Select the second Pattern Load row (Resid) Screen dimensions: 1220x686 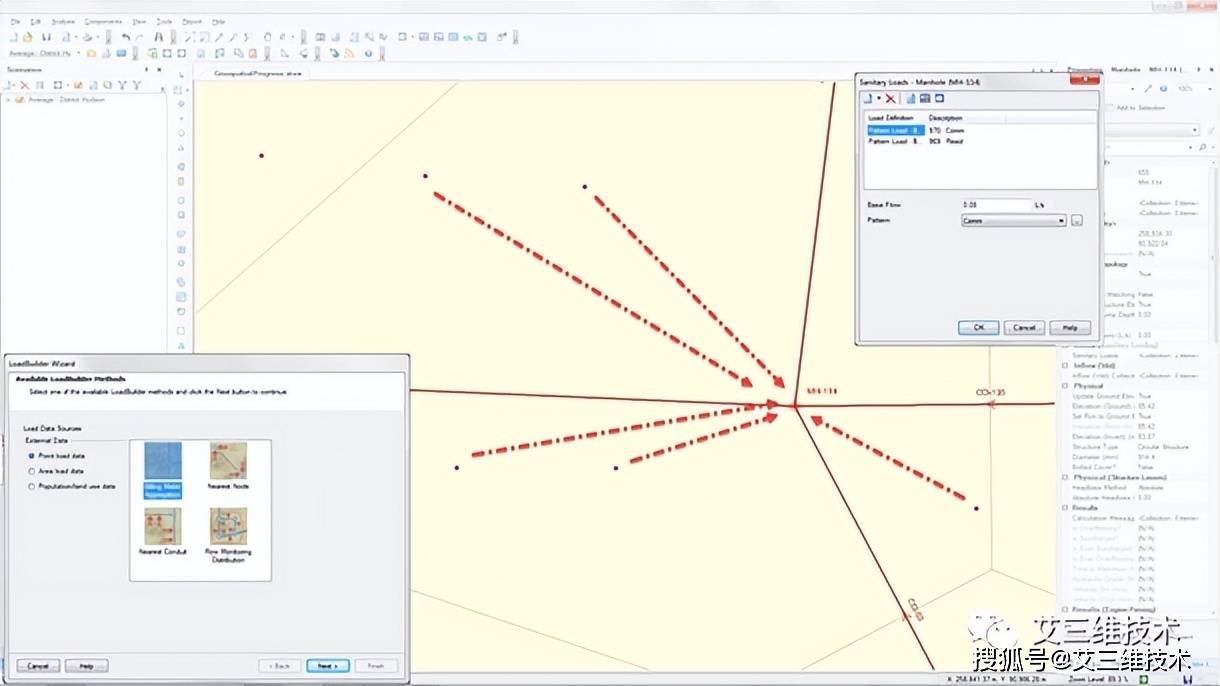tap(980, 141)
